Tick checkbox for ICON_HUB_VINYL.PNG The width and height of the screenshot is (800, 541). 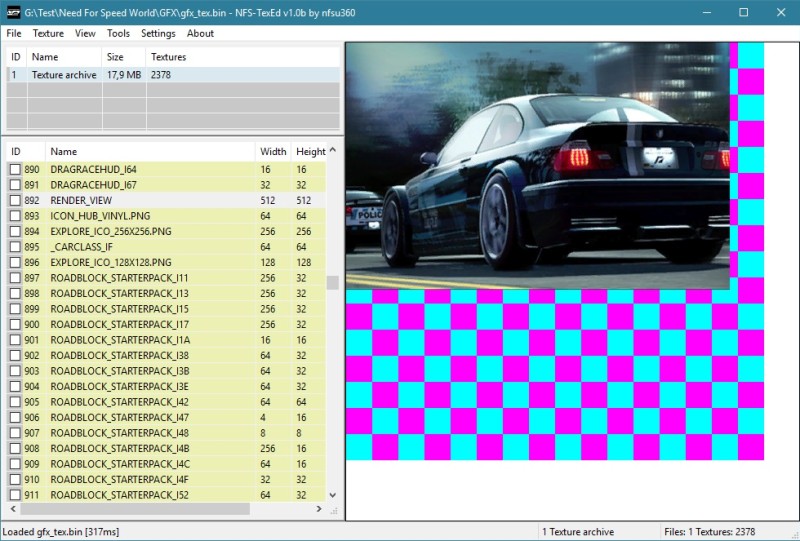point(15,216)
